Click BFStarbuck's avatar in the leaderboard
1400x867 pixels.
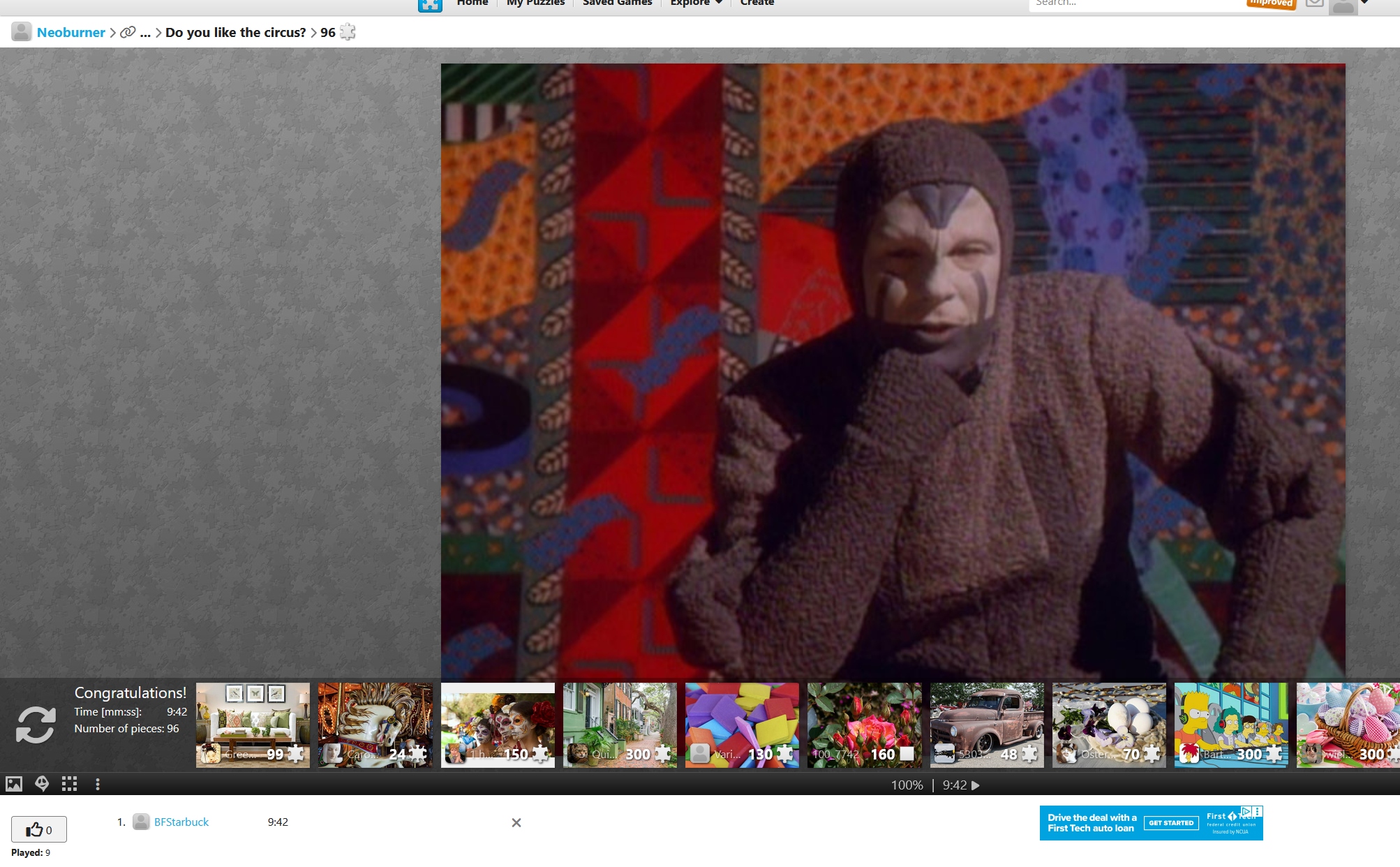141,822
